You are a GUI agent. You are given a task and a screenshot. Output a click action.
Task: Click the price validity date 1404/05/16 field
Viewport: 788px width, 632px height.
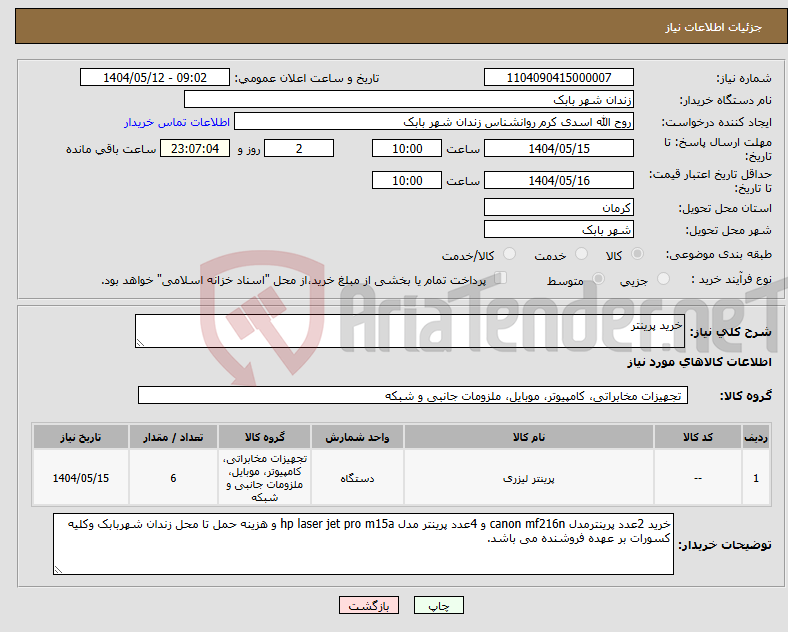click(x=558, y=180)
